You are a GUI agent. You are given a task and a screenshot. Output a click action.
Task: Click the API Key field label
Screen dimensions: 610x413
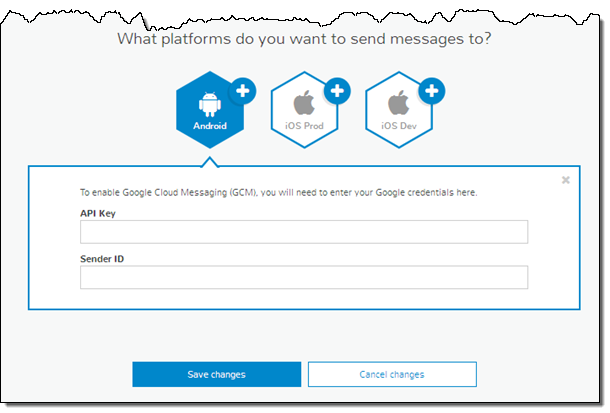96,213
